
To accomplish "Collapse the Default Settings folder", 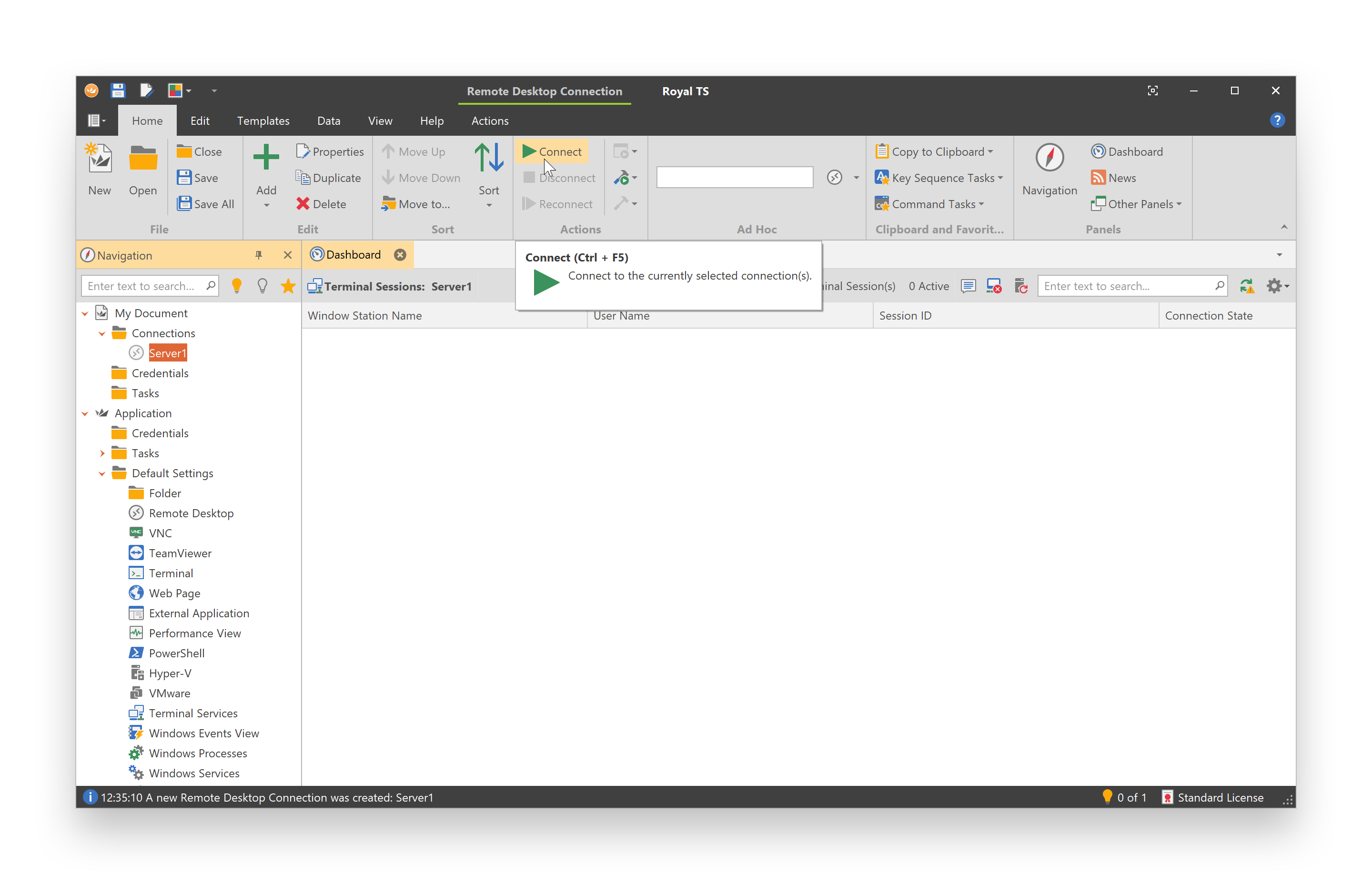I will point(102,473).
